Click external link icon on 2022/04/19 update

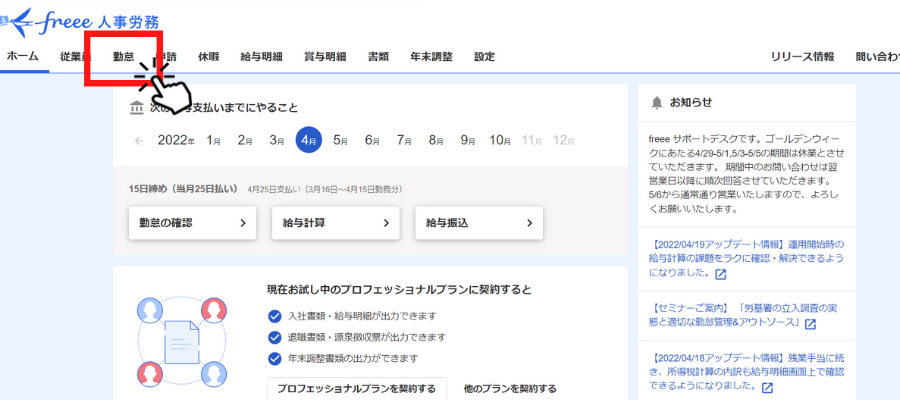721,273
